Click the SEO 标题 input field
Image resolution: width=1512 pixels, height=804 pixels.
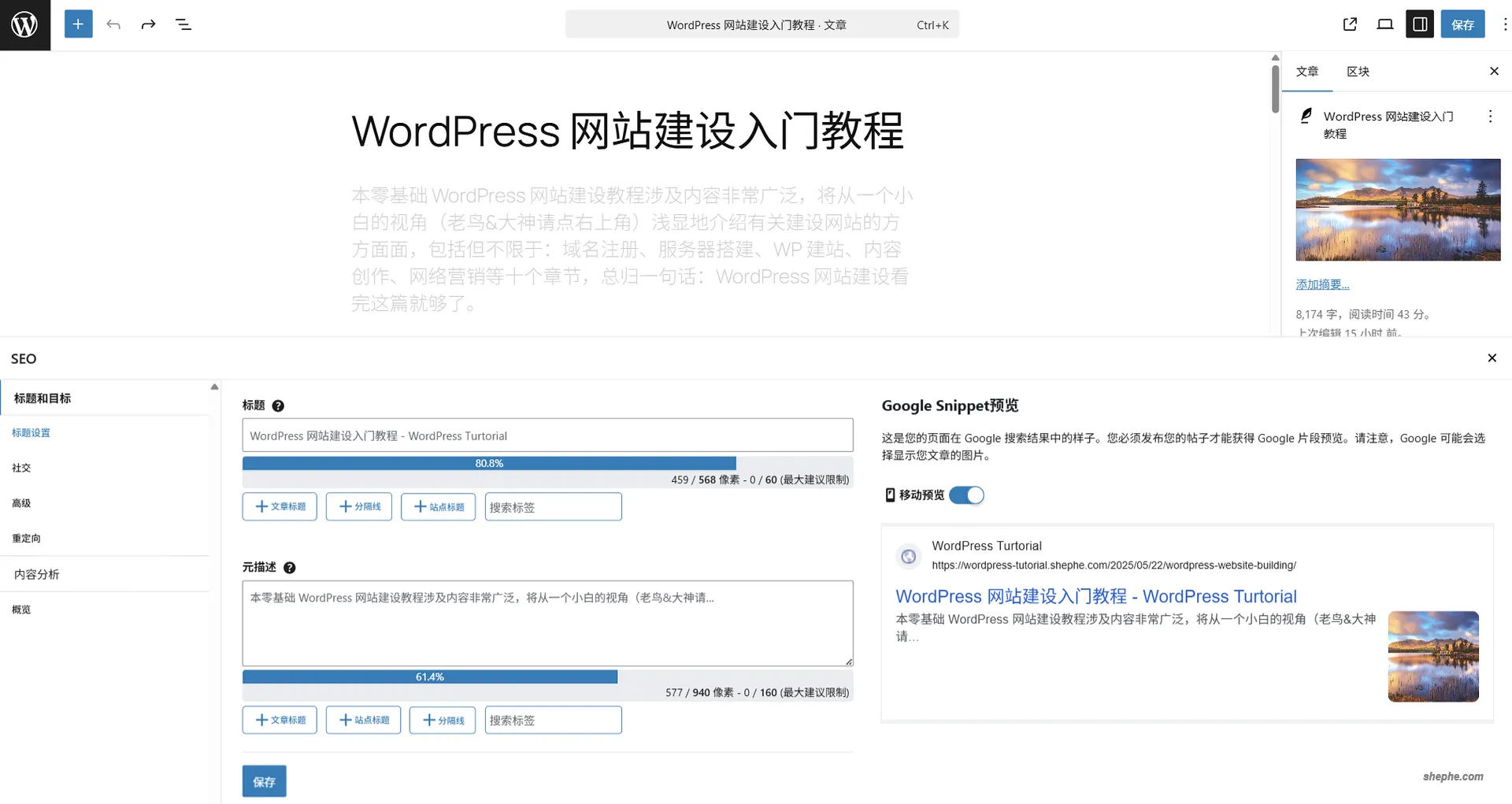tap(547, 435)
